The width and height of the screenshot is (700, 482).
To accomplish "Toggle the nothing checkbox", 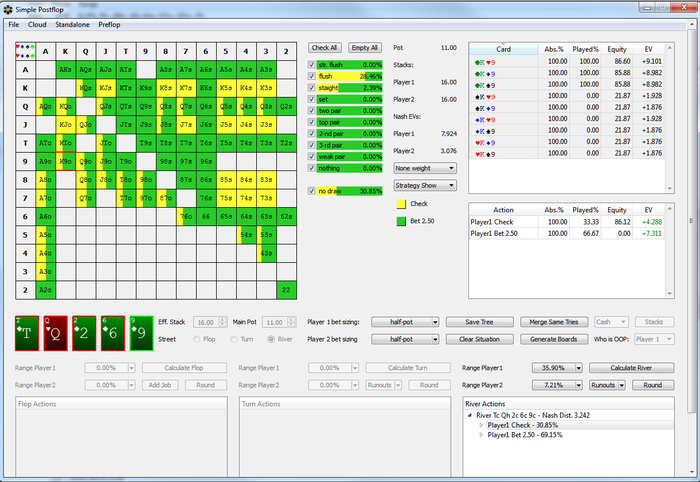I will coord(312,168).
